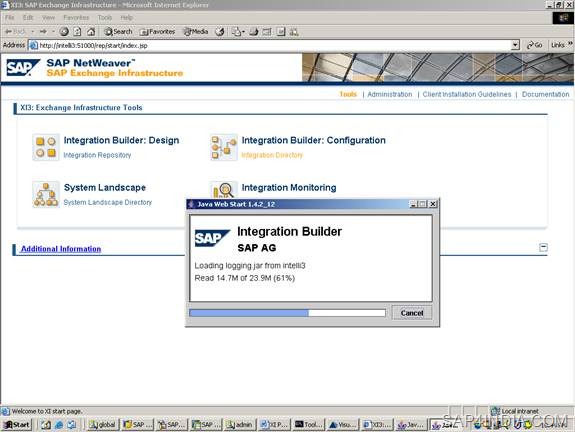Open the System Landscape Directory link

click(107, 202)
